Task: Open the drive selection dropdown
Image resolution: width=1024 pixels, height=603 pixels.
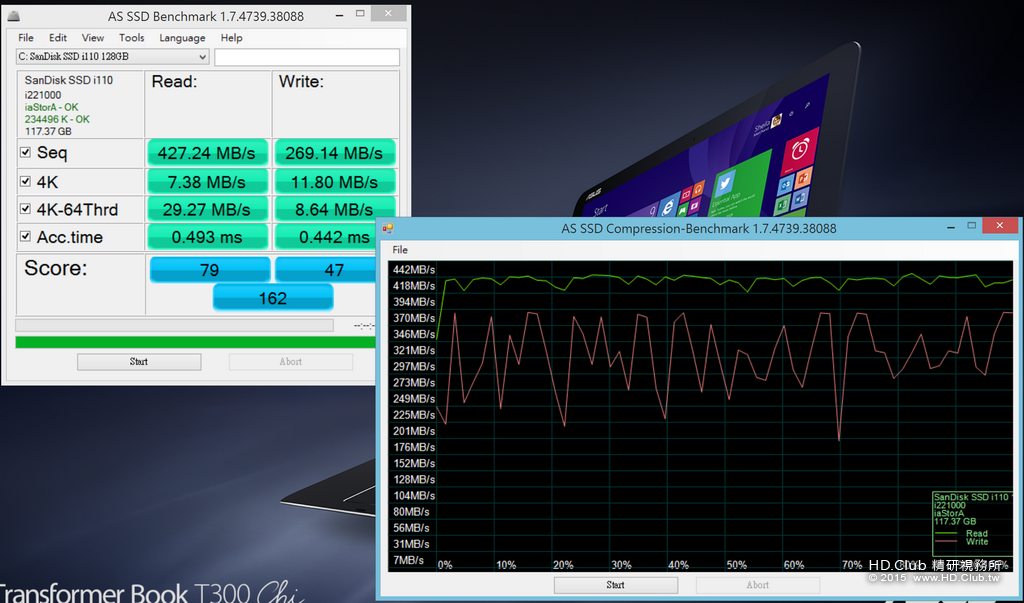Action: (x=112, y=57)
